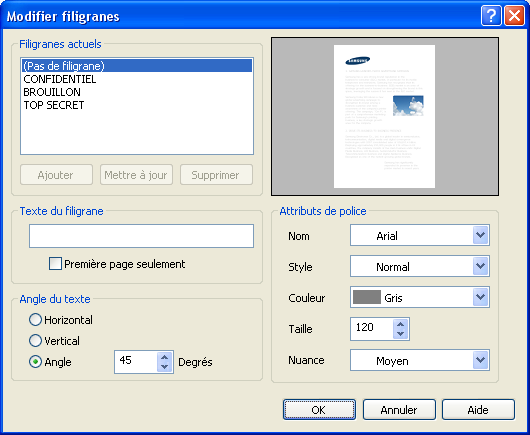Open the Couleur gray color swatch dropdown
This screenshot has height=435, width=530.
pos(420,297)
